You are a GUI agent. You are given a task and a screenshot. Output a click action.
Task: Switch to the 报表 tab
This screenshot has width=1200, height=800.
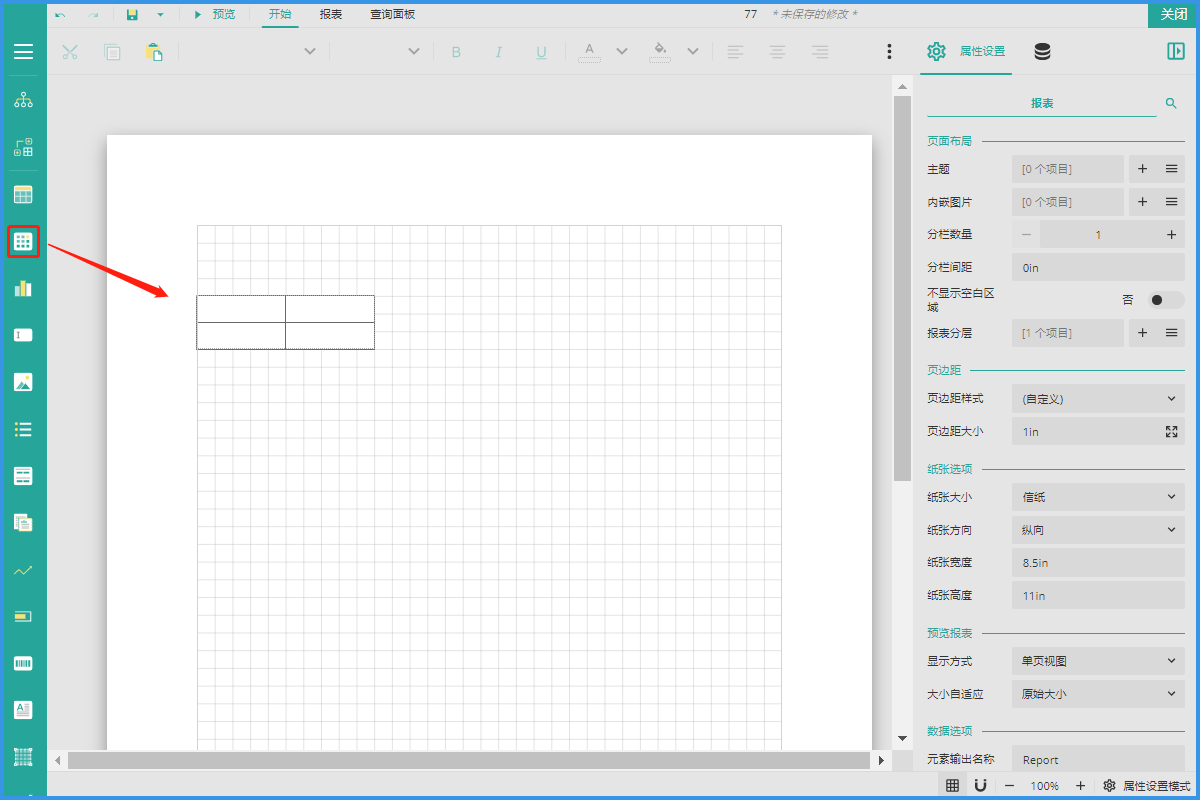point(330,14)
